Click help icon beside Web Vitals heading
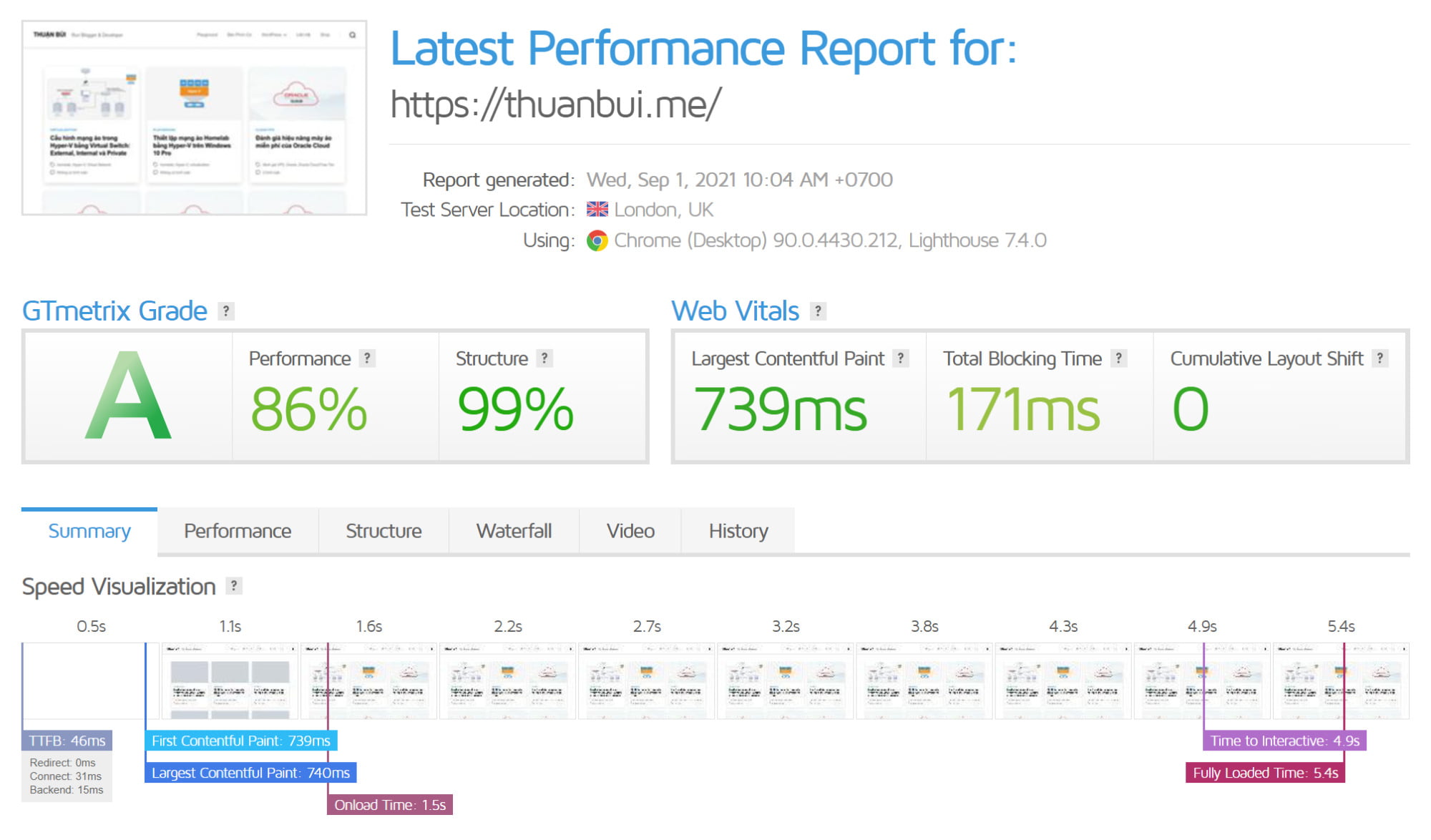 [818, 311]
